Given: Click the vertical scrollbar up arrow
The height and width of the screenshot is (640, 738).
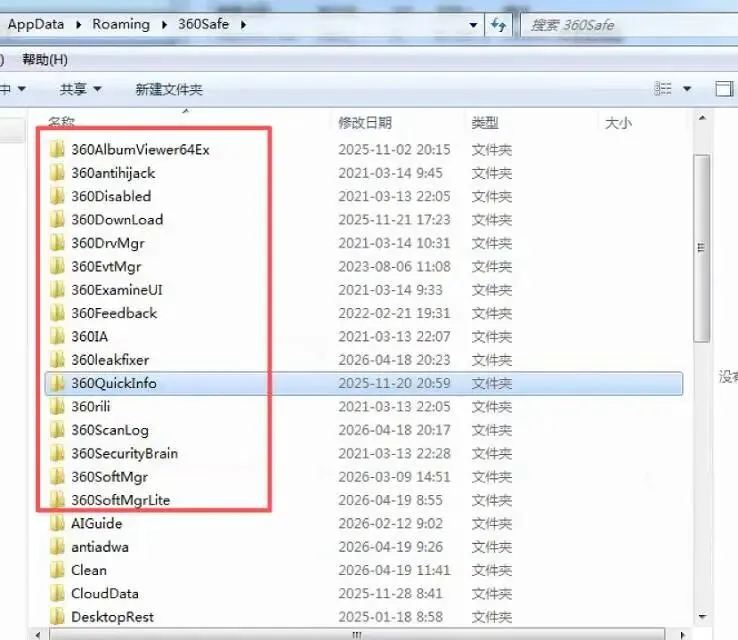Looking at the screenshot, I should coord(702,118).
